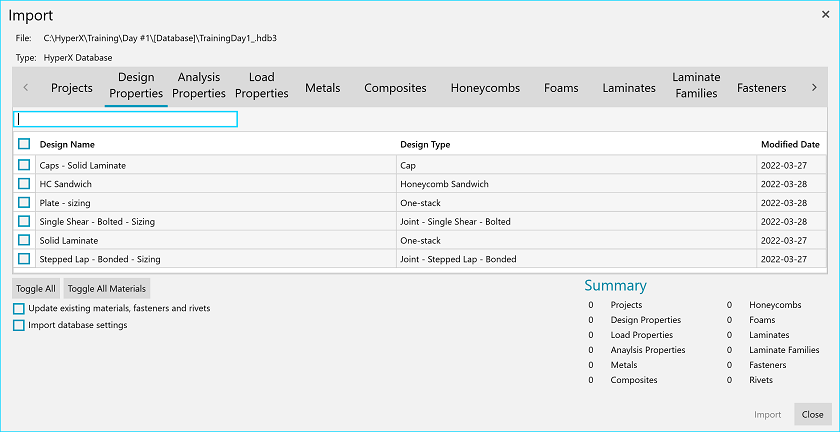Check the Caps - Solid Laminate row checkbox
840x432 pixels.
(x=24, y=165)
